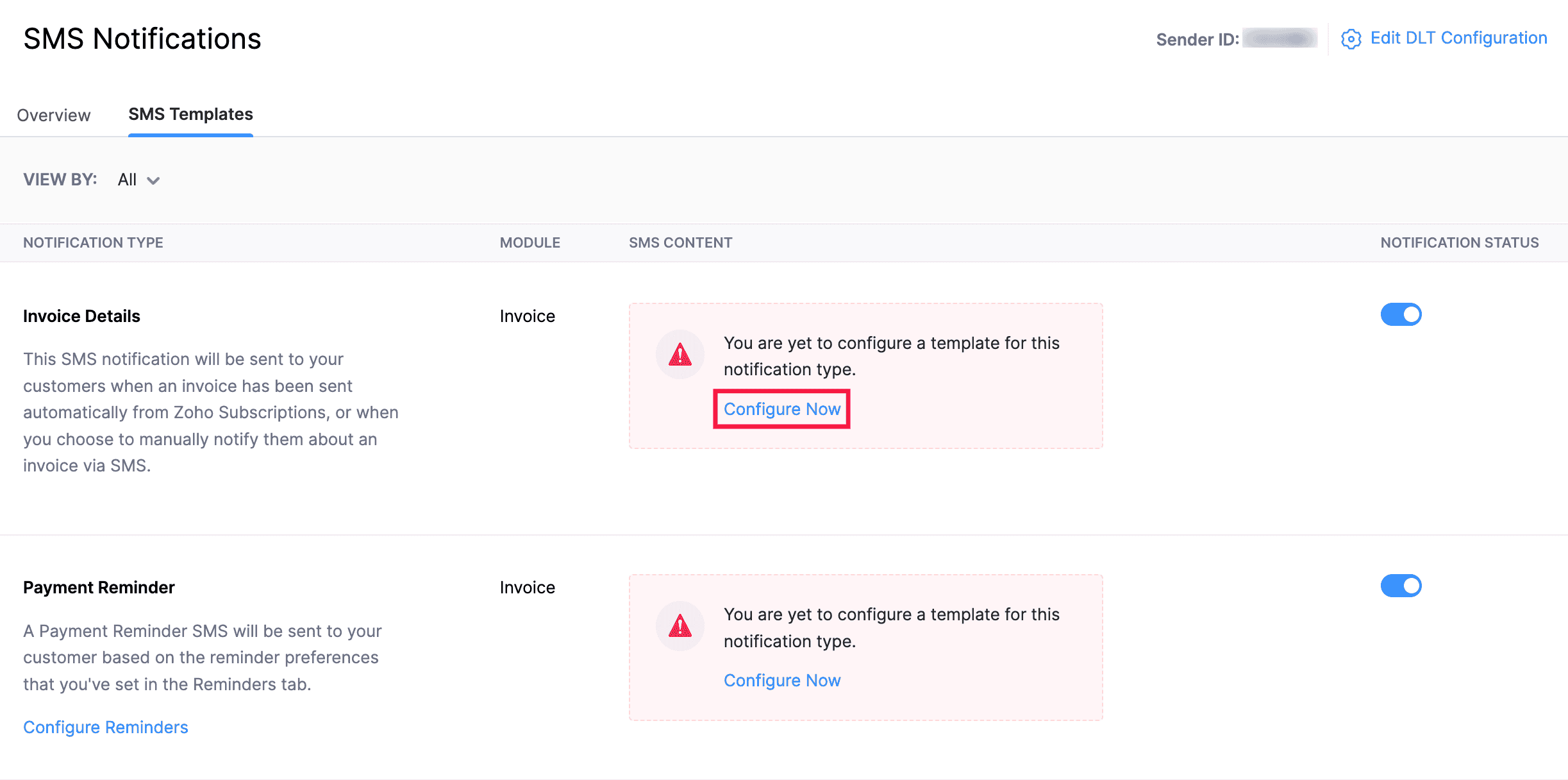The width and height of the screenshot is (1568, 780).
Task: Click the Invoice module label under Payment Reminder
Action: coord(527,587)
